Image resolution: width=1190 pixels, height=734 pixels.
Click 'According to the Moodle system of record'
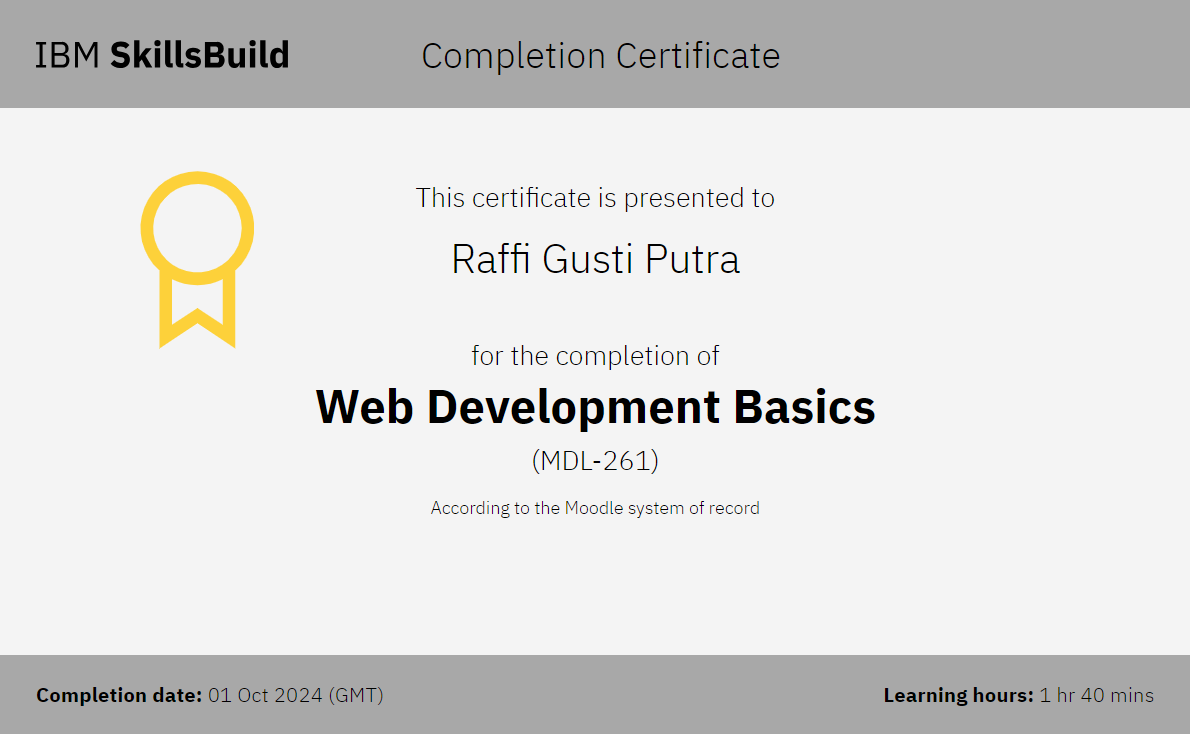point(595,508)
